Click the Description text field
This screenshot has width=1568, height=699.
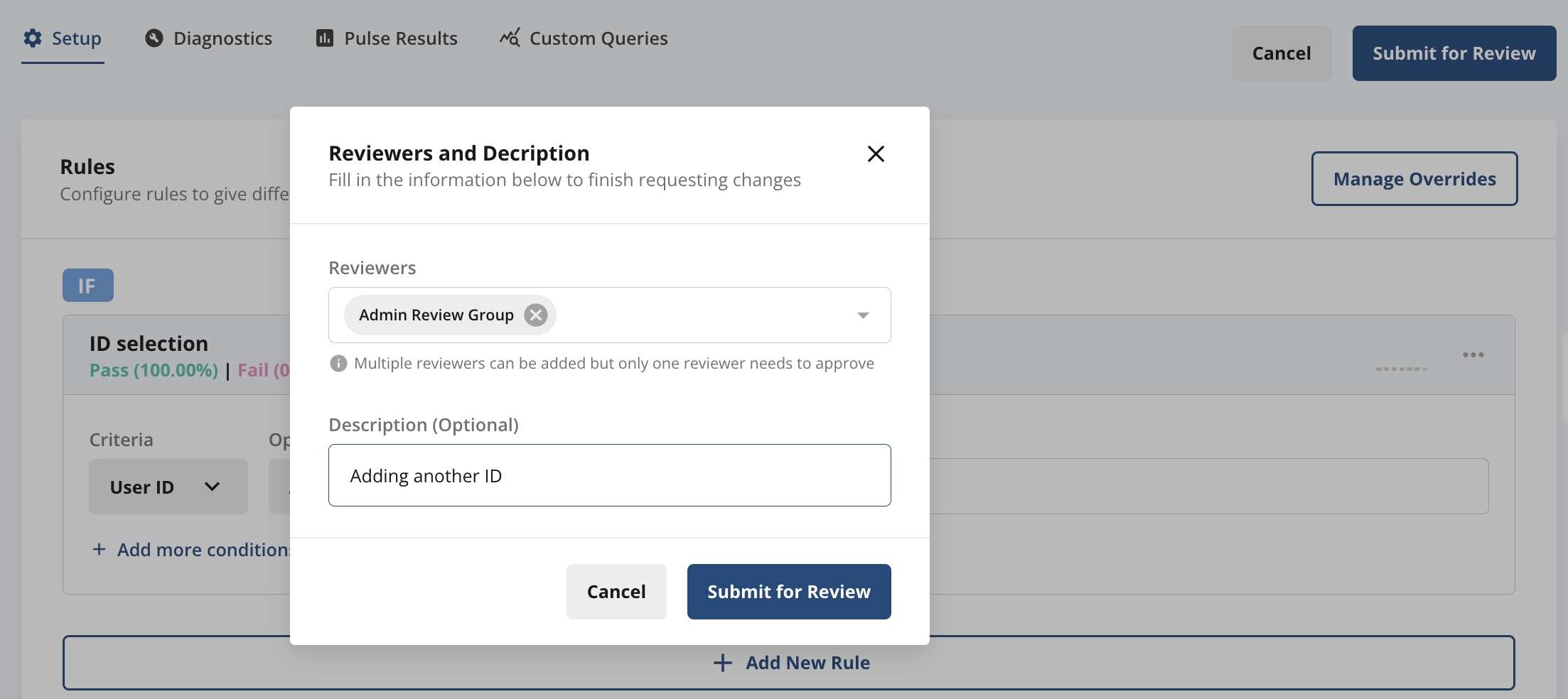(x=609, y=475)
